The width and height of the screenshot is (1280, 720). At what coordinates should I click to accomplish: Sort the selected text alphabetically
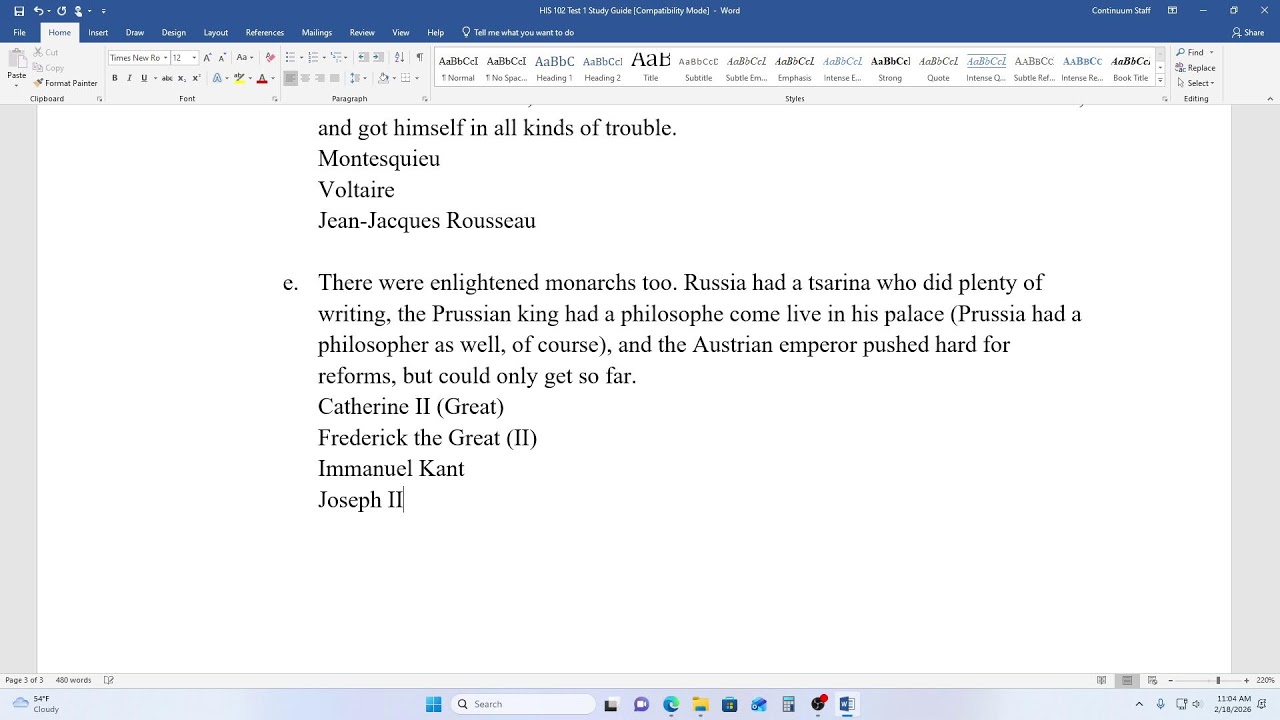[399, 58]
